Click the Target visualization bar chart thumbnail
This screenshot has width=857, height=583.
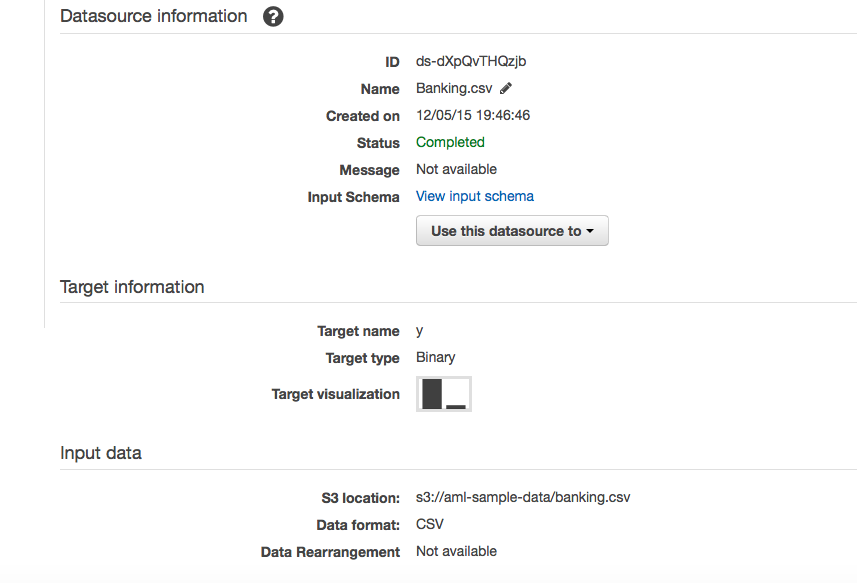coord(444,394)
